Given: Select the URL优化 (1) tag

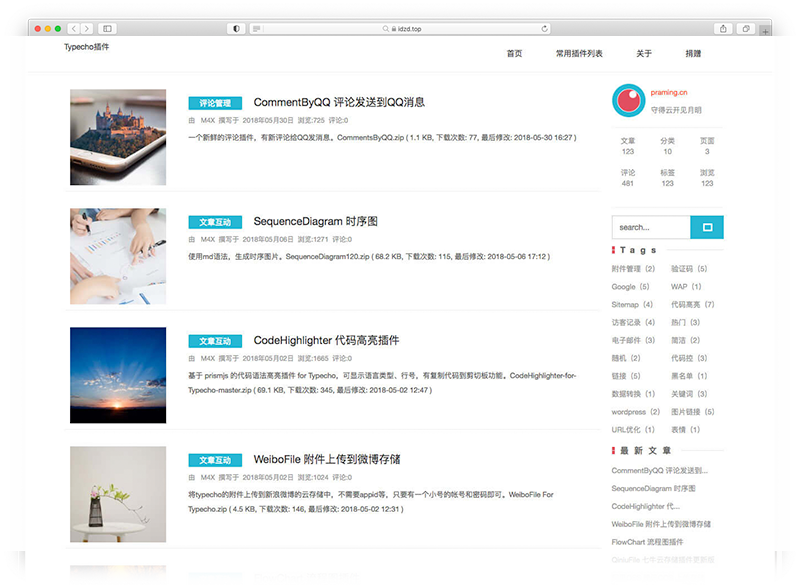Looking at the screenshot, I should (633, 429).
